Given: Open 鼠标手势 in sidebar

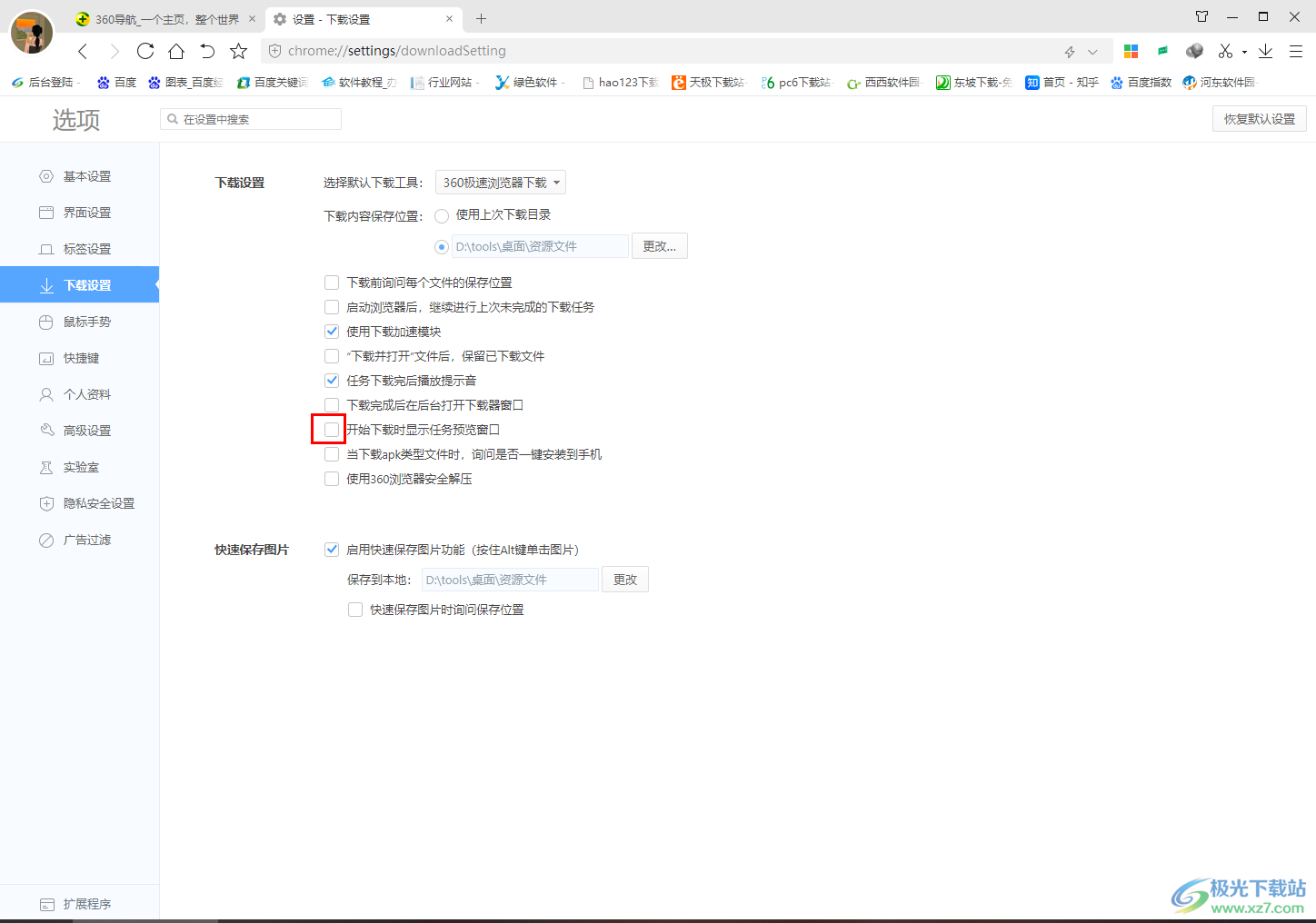Looking at the screenshot, I should pyautogui.click(x=79, y=322).
